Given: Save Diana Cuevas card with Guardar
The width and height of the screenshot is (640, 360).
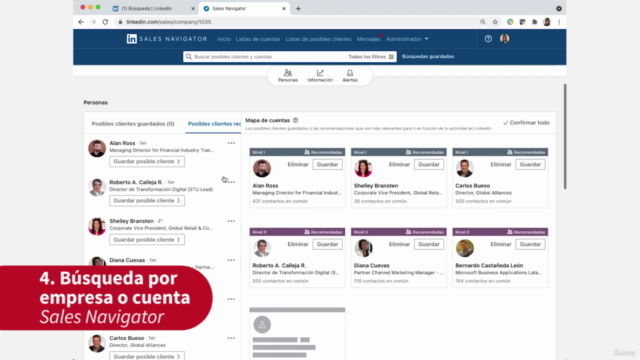Looking at the screenshot, I should coord(429,244).
